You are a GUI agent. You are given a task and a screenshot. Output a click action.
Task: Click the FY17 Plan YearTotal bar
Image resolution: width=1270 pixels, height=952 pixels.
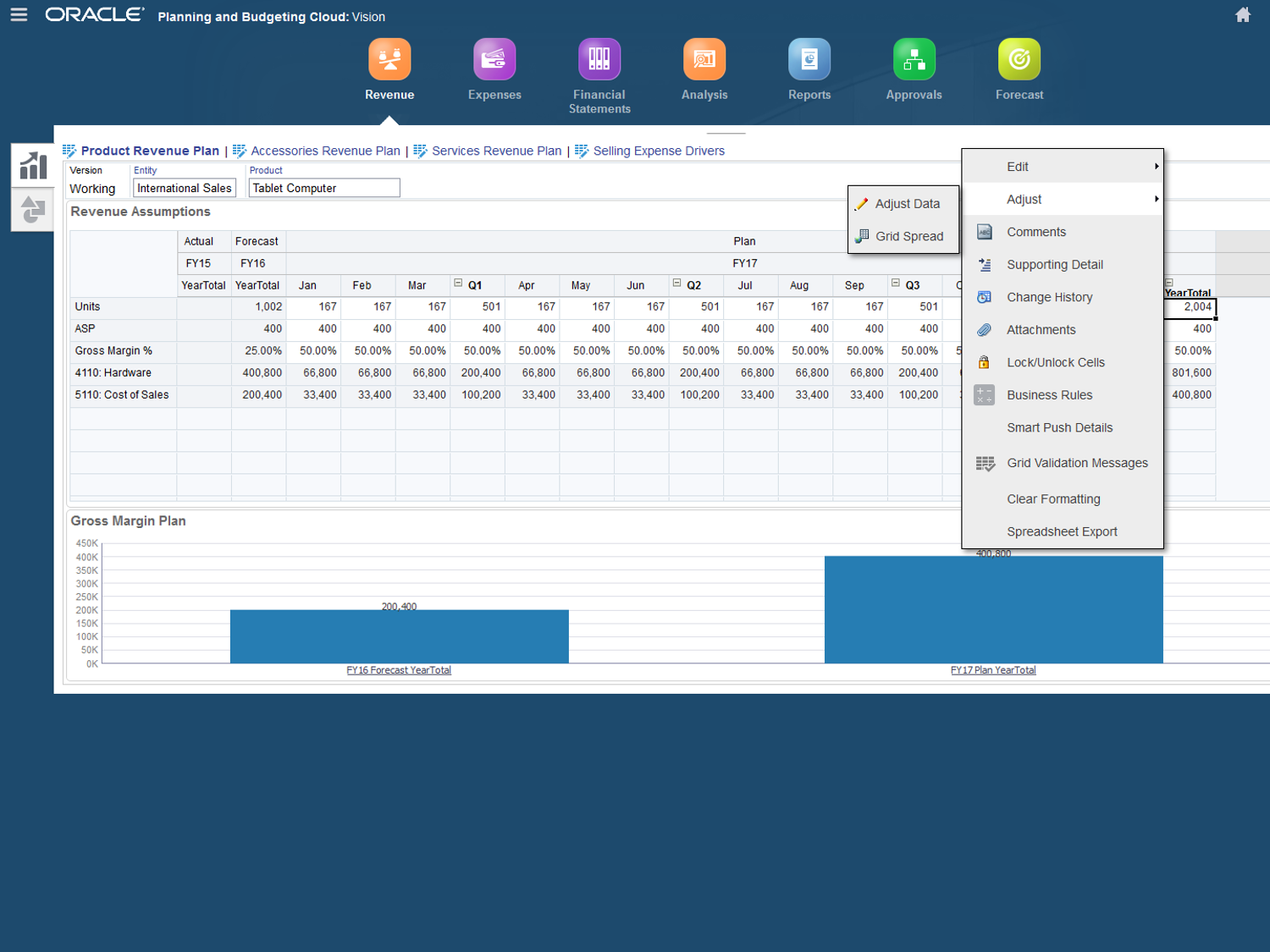993,609
